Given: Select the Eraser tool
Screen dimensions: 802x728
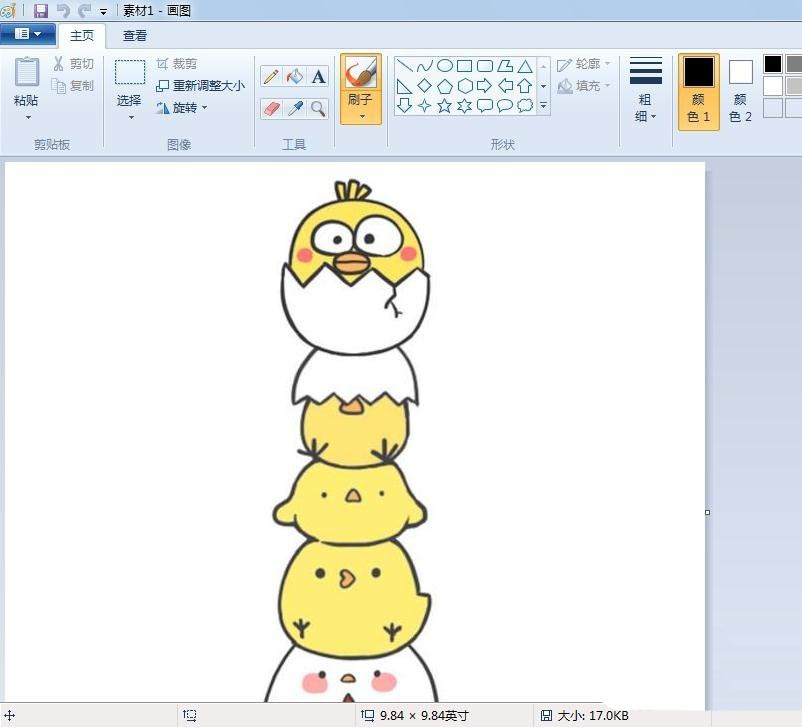Looking at the screenshot, I should [270, 107].
